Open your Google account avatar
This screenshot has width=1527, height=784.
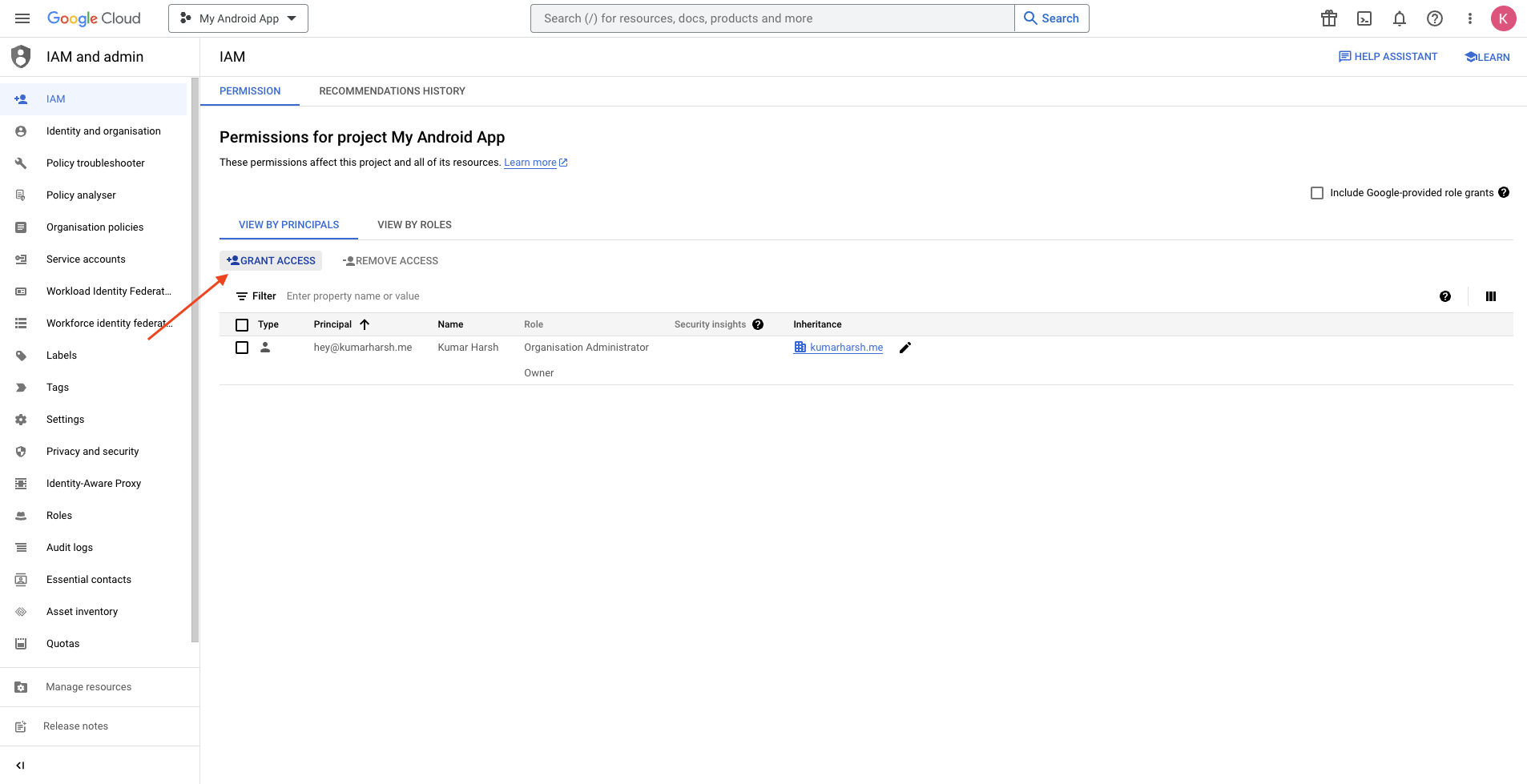pyautogui.click(x=1504, y=18)
